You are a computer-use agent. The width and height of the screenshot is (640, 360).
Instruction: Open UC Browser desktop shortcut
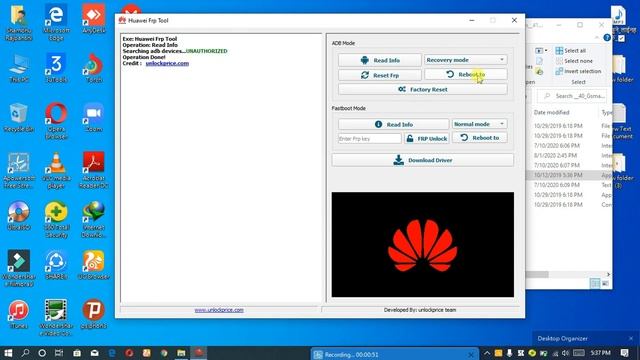coord(93,264)
